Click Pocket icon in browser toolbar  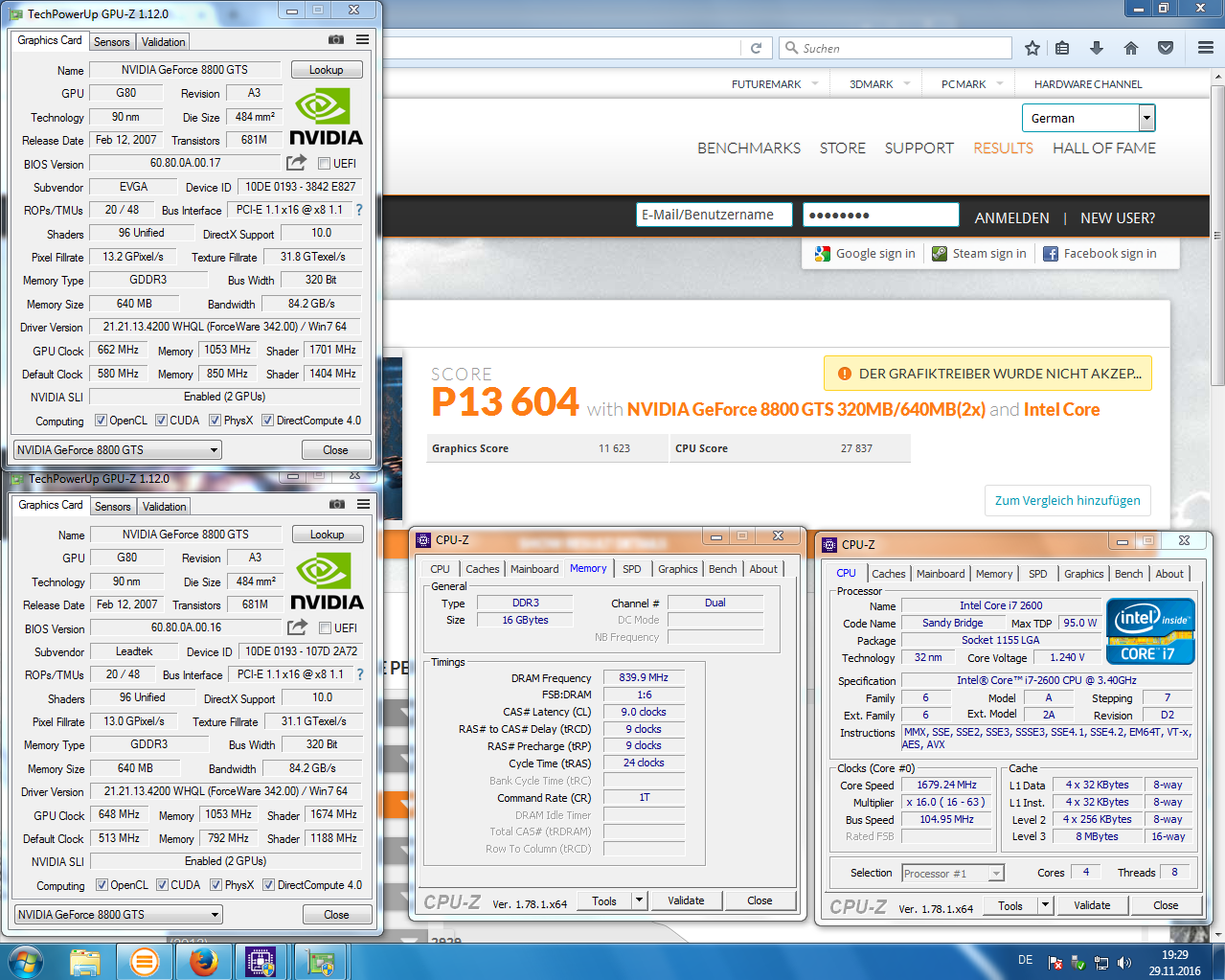[1166, 48]
